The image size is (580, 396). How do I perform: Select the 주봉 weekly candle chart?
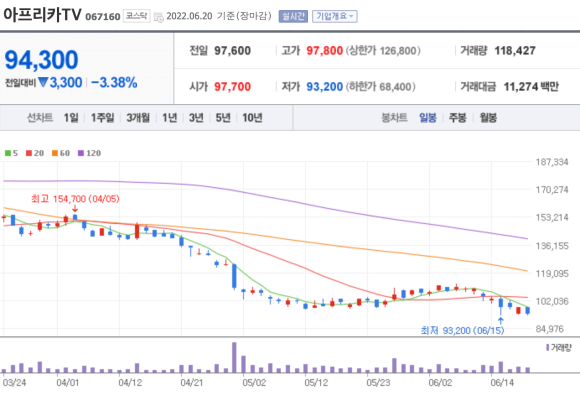(x=458, y=118)
